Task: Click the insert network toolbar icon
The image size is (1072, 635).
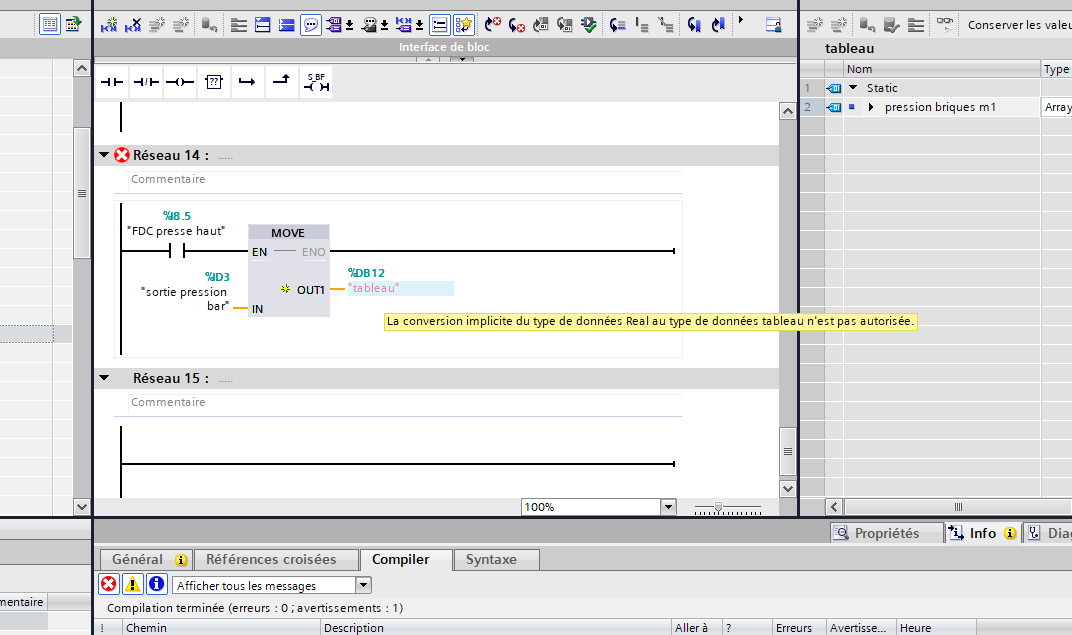Action: (x=109, y=25)
